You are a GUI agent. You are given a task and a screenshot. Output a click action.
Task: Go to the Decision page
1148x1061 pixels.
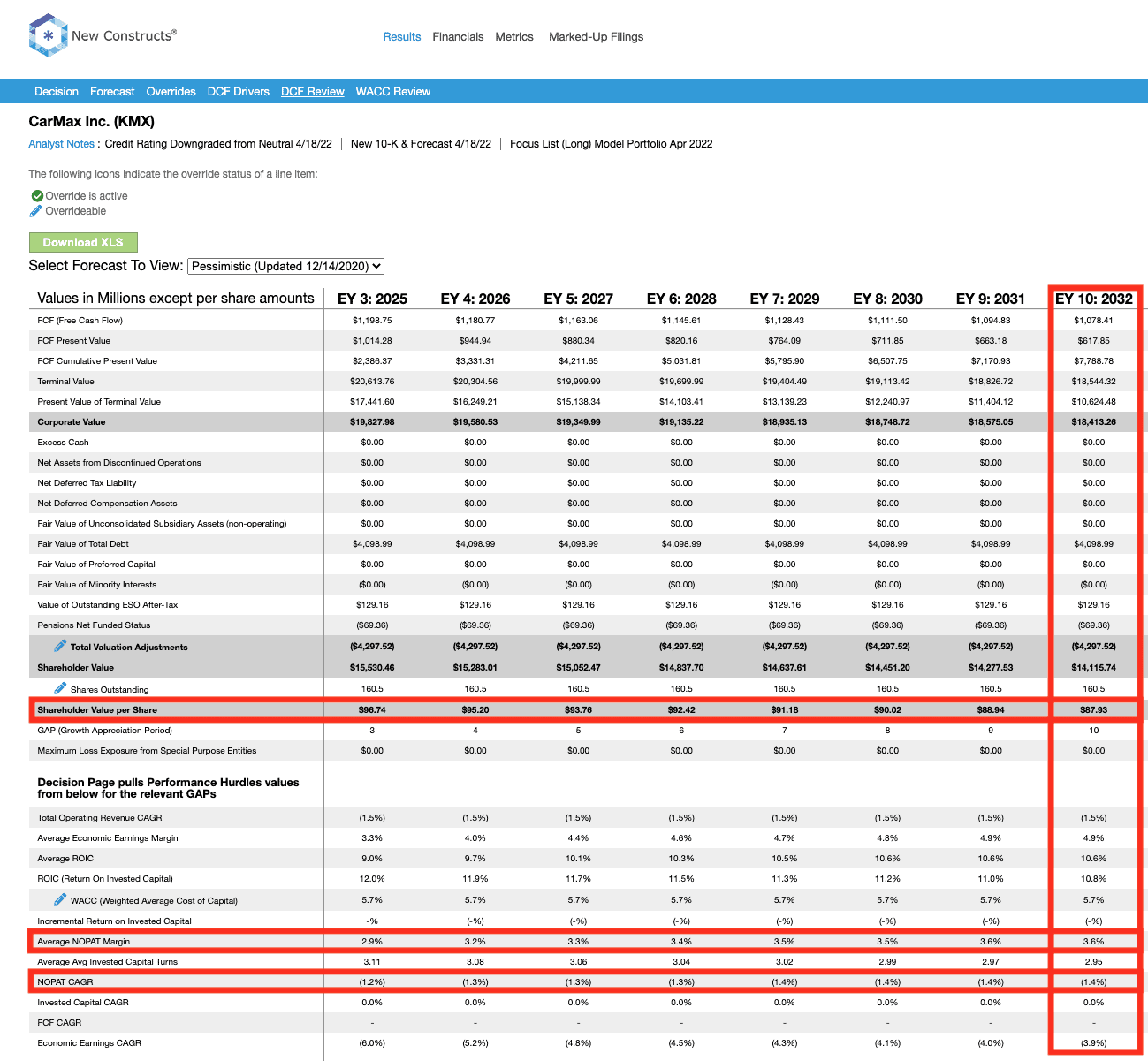[x=57, y=92]
